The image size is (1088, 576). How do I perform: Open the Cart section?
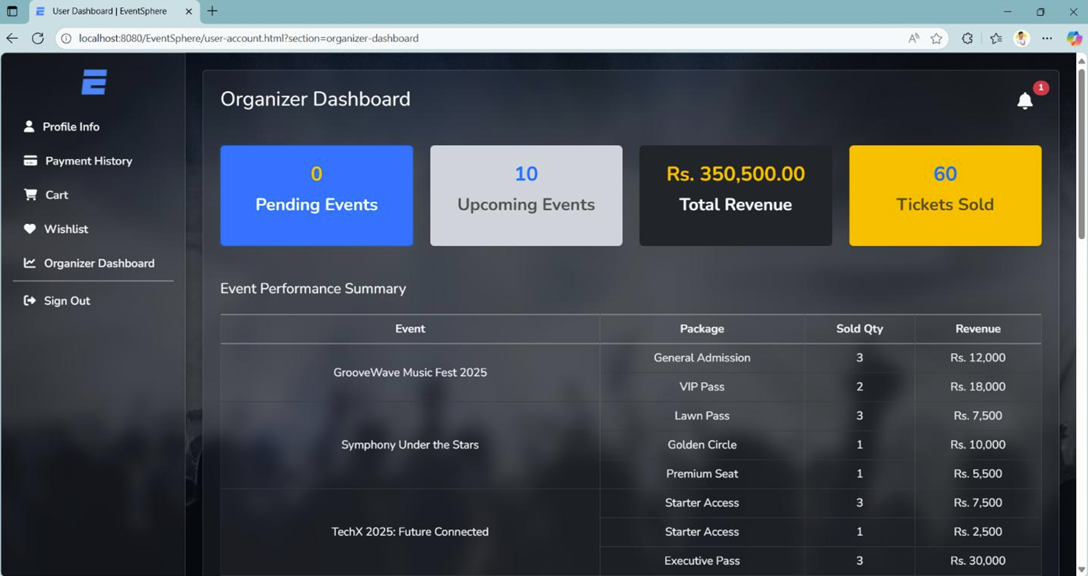[56, 195]
